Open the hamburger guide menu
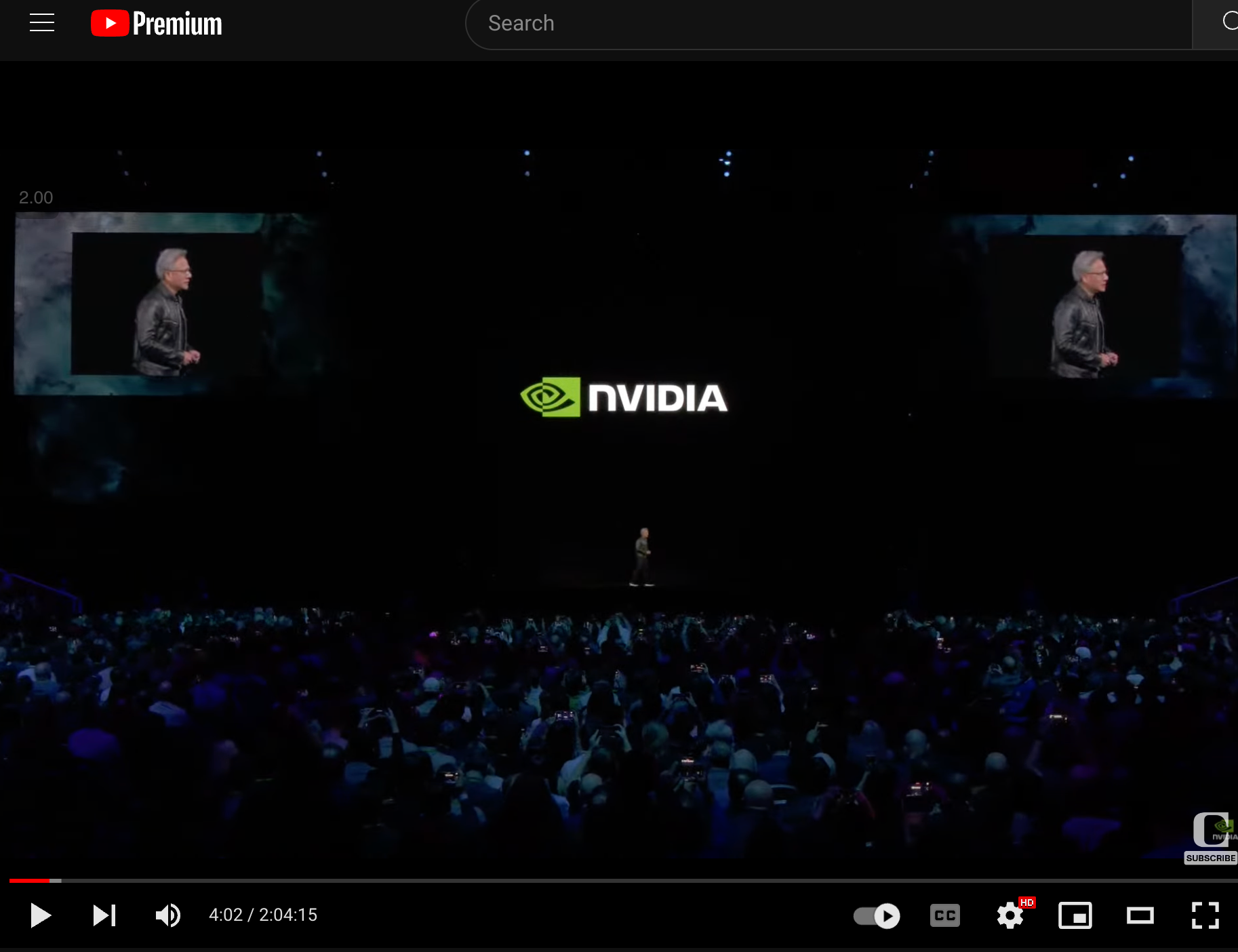The height and width of the screenshot is (952, 1238). pyautogui.click(x=42, y=23)
